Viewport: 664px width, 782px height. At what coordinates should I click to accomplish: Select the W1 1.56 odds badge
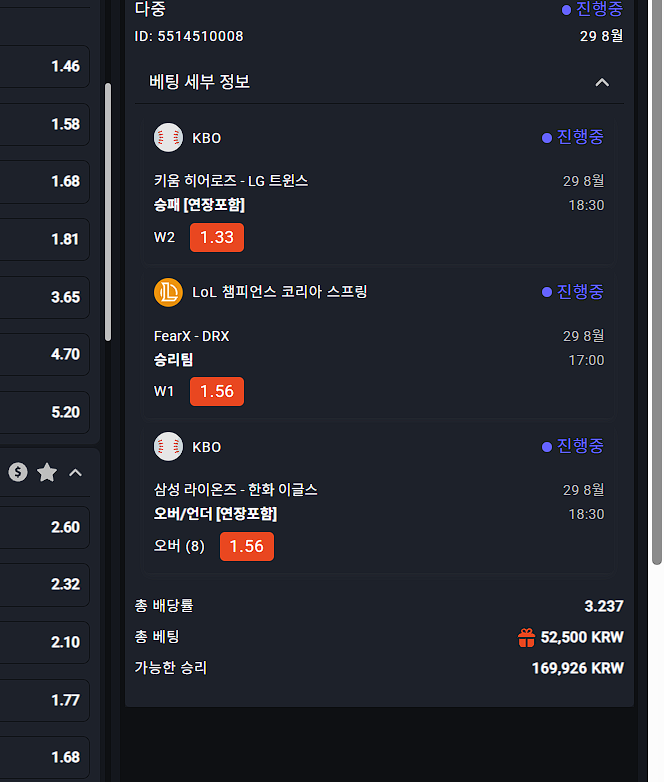coord(217,392)
